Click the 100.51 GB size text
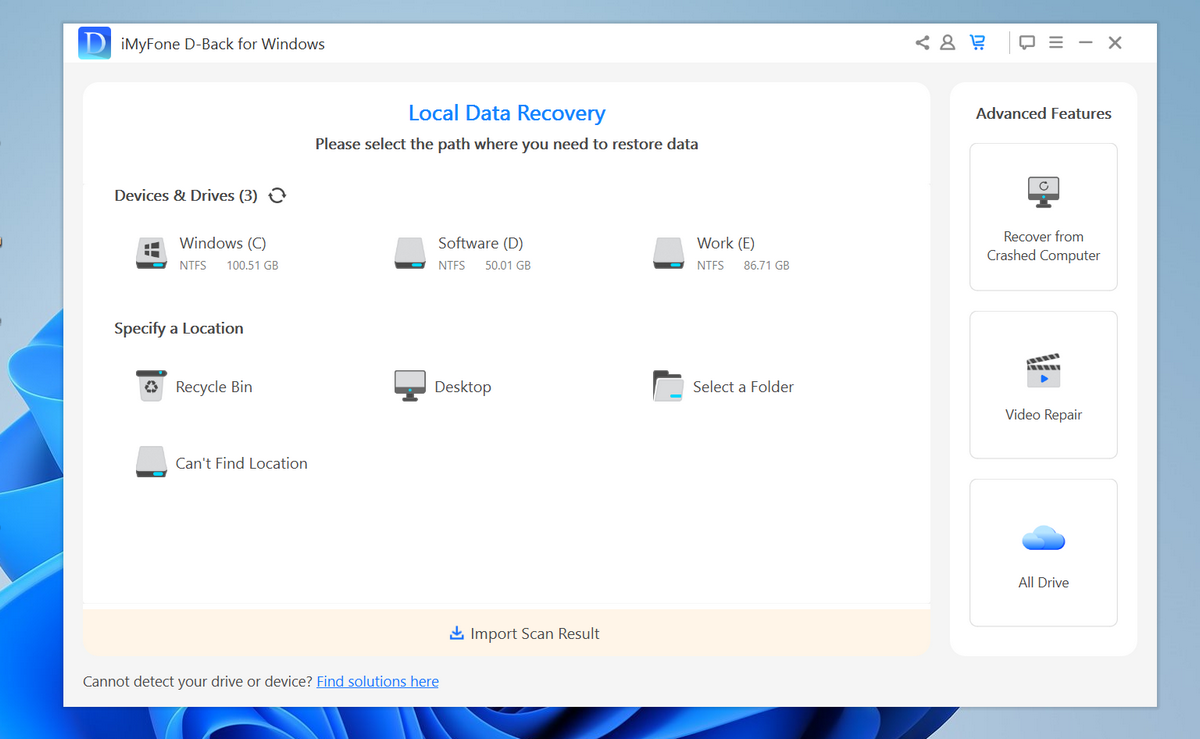The height and width of the screenshot is (739, 1200). tap(252, 266)
